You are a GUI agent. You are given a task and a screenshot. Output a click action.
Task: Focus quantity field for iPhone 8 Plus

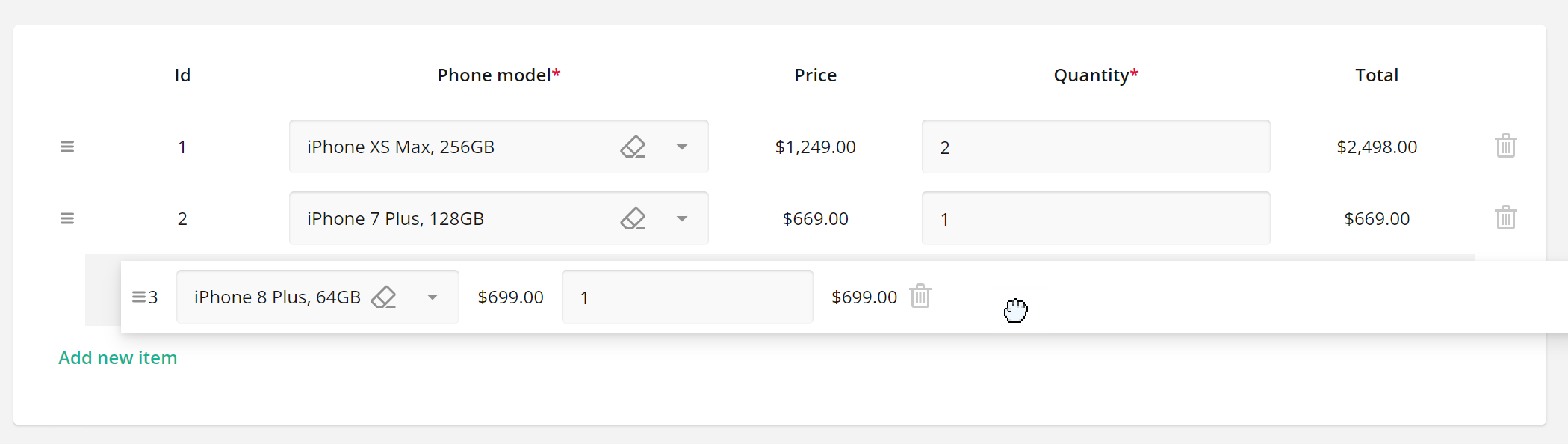pyautogui.click(x=687, y=297)
